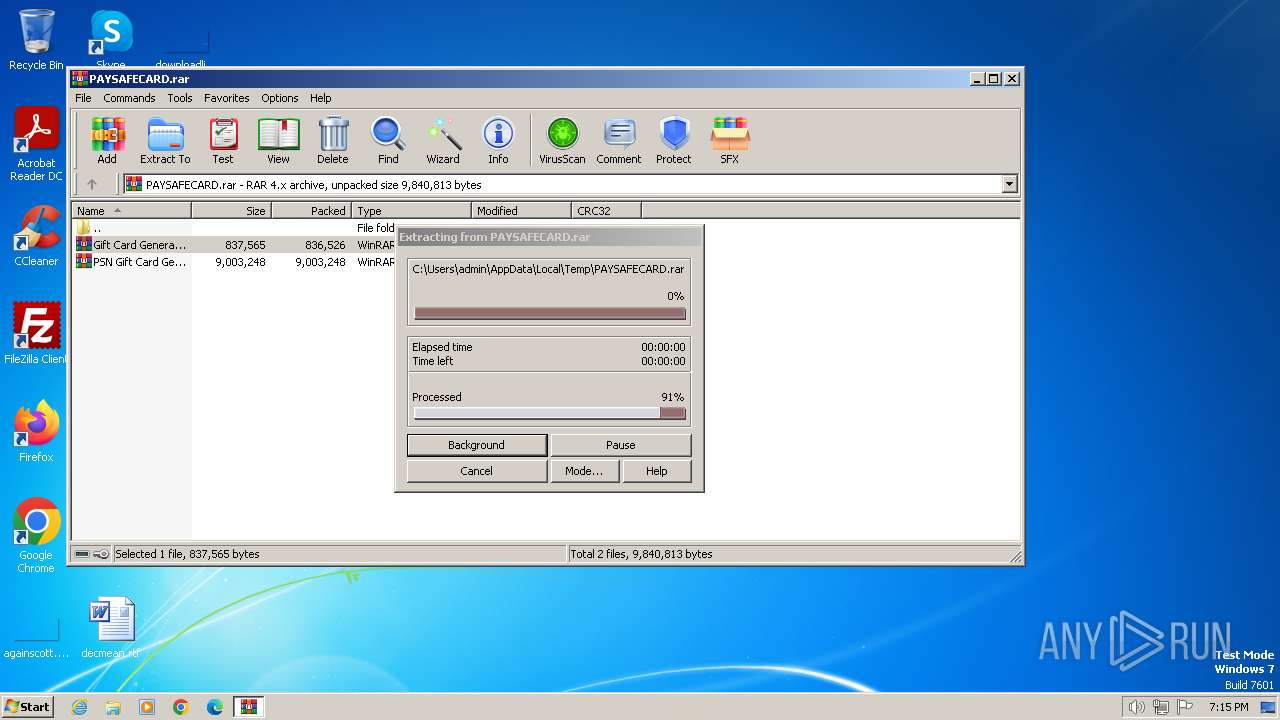Open the CCleaner desktop shortcut
Viewport: 1280px width, 720px height.
36,236
